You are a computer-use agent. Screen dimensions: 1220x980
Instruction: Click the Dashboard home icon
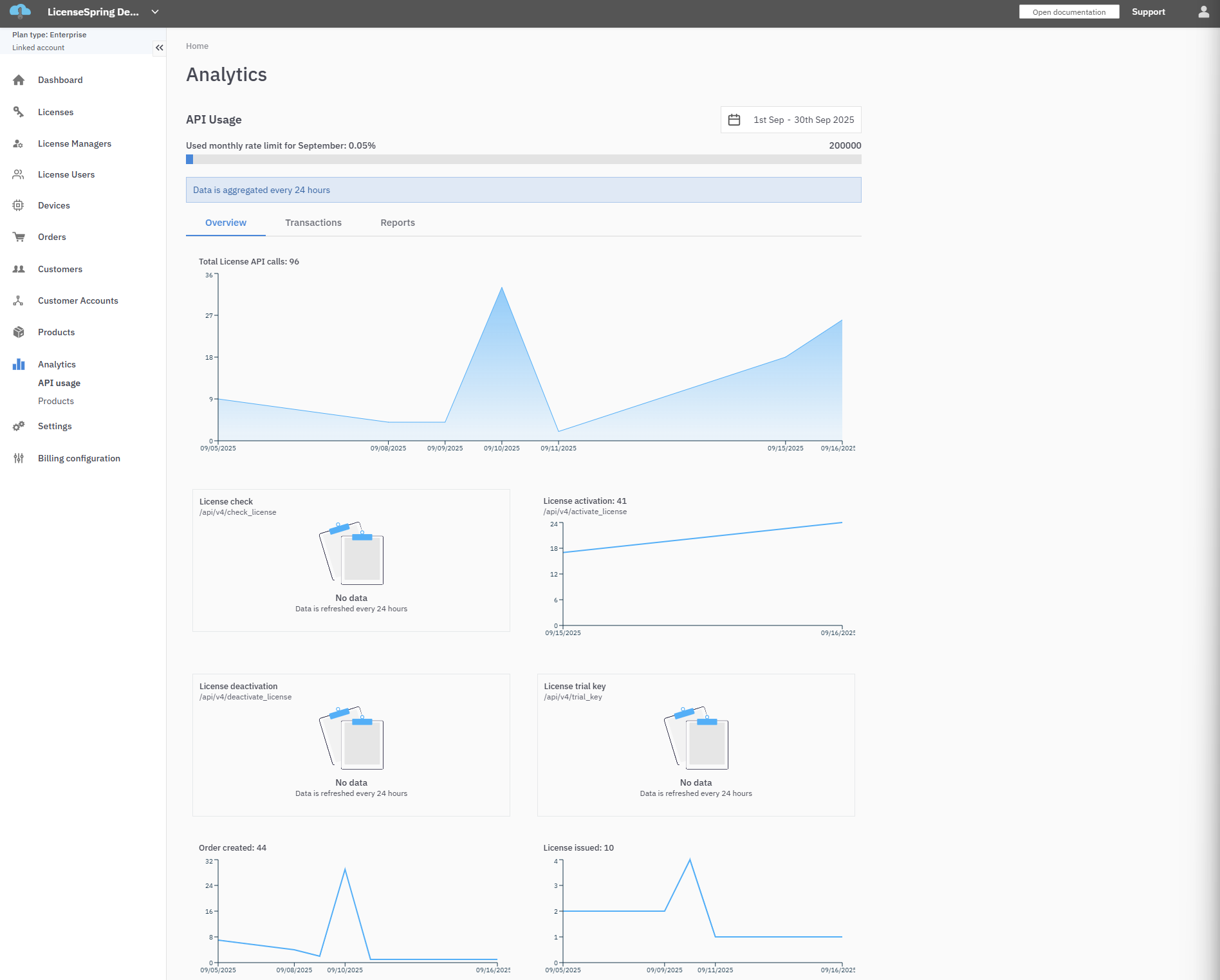19,80
